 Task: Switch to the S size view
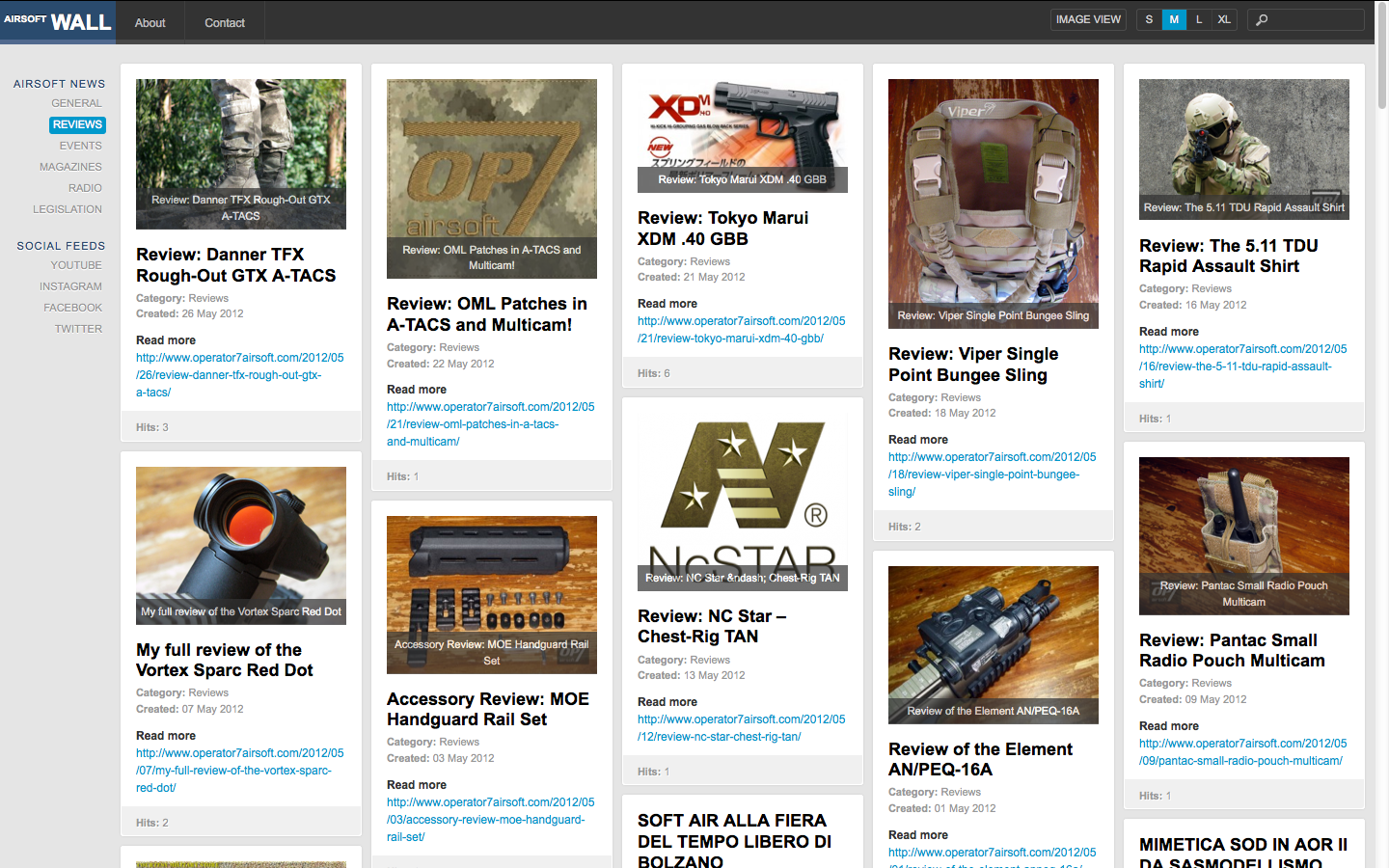tap(1149, 20)
